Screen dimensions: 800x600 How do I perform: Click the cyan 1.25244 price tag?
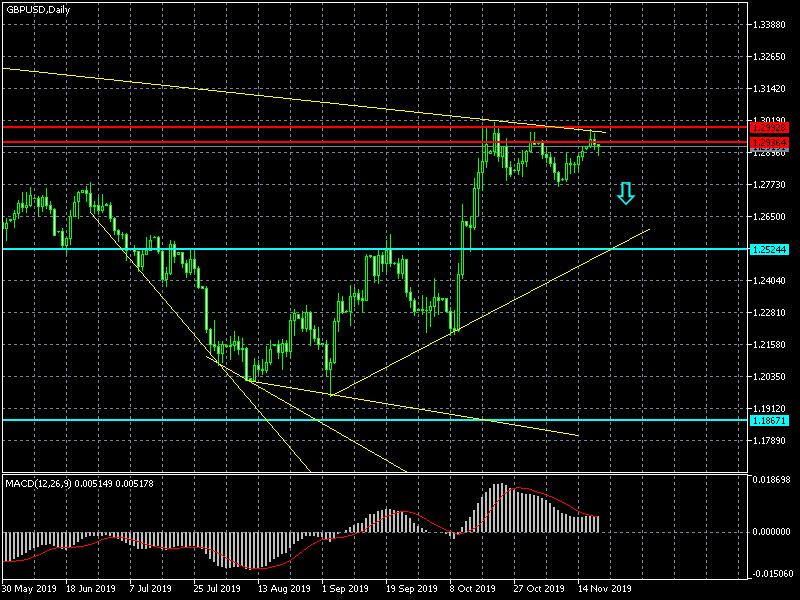[x=769, y=249]
